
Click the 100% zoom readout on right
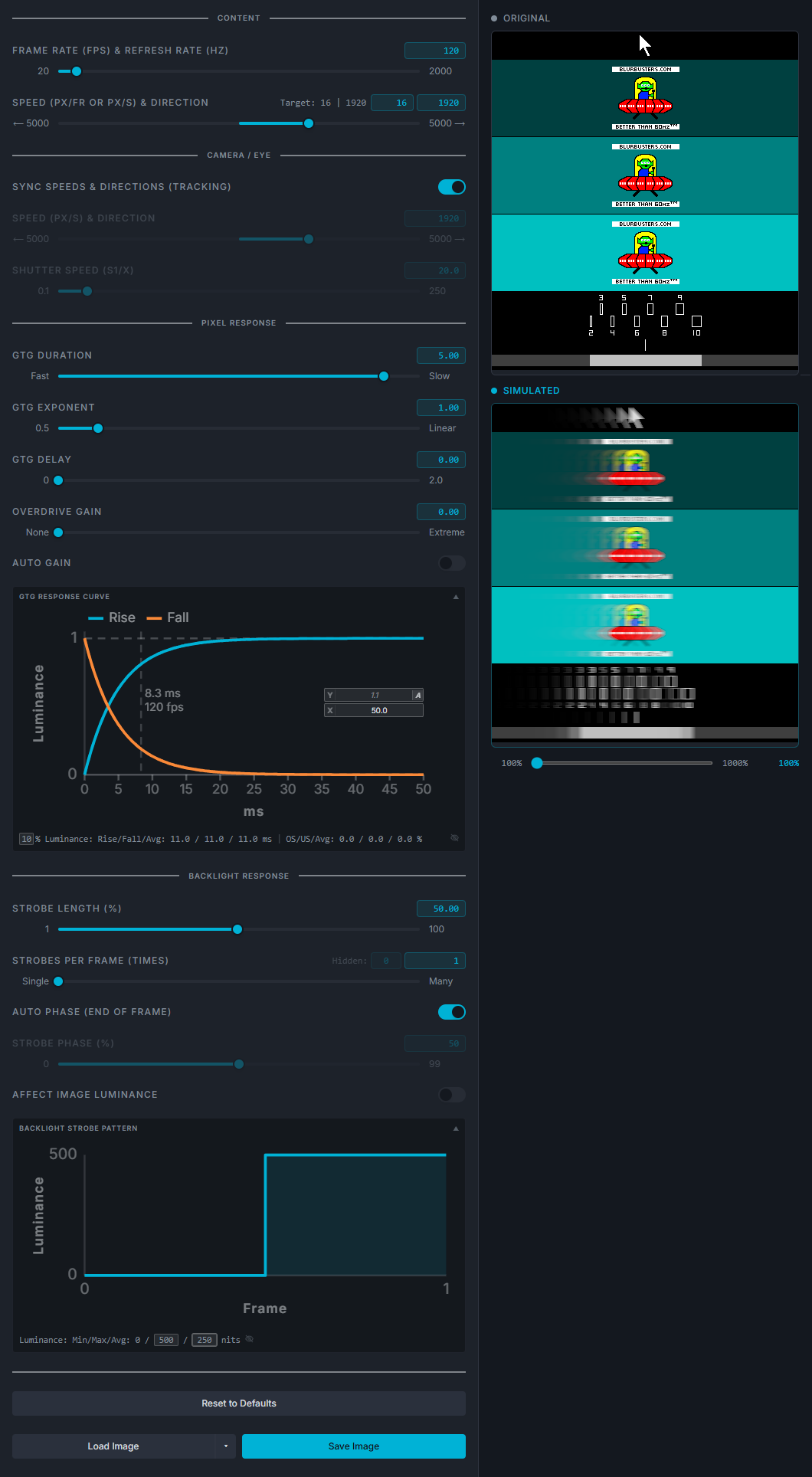pyautogui.click(x=788, y=763)
